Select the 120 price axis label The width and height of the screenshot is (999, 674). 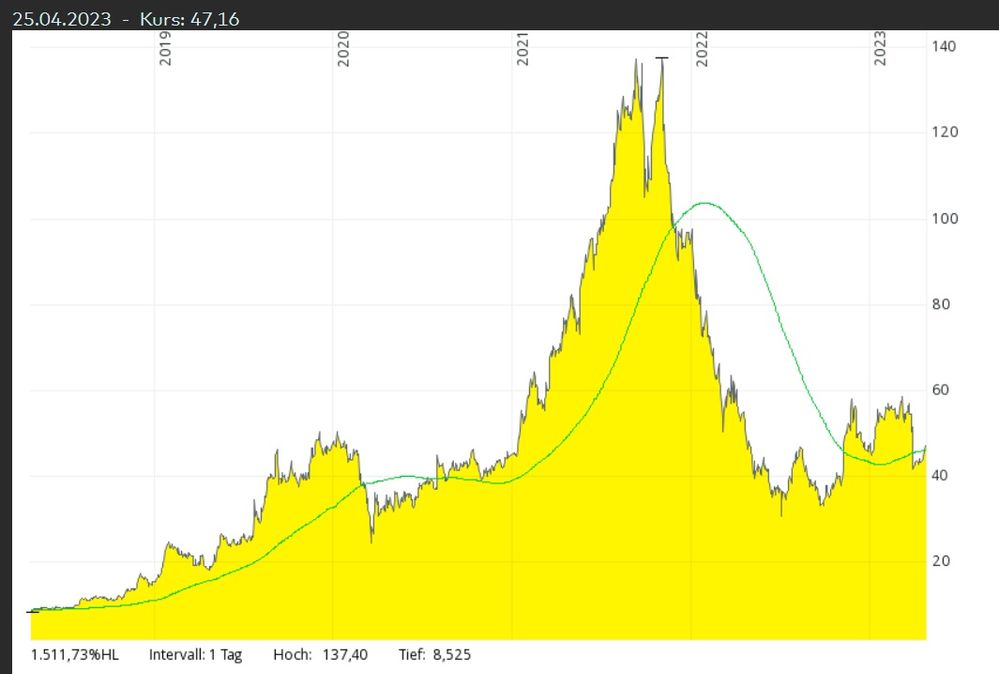tap(943, 132)
